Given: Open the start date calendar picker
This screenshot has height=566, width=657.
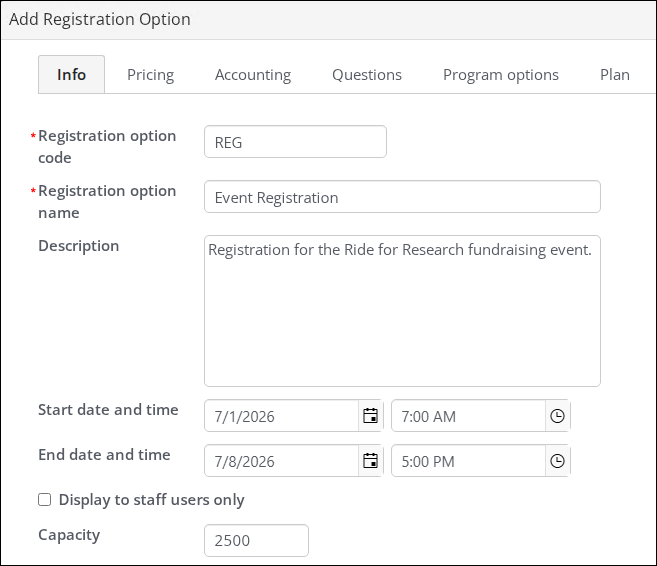Looking at the screenshot, I should 370,416.
